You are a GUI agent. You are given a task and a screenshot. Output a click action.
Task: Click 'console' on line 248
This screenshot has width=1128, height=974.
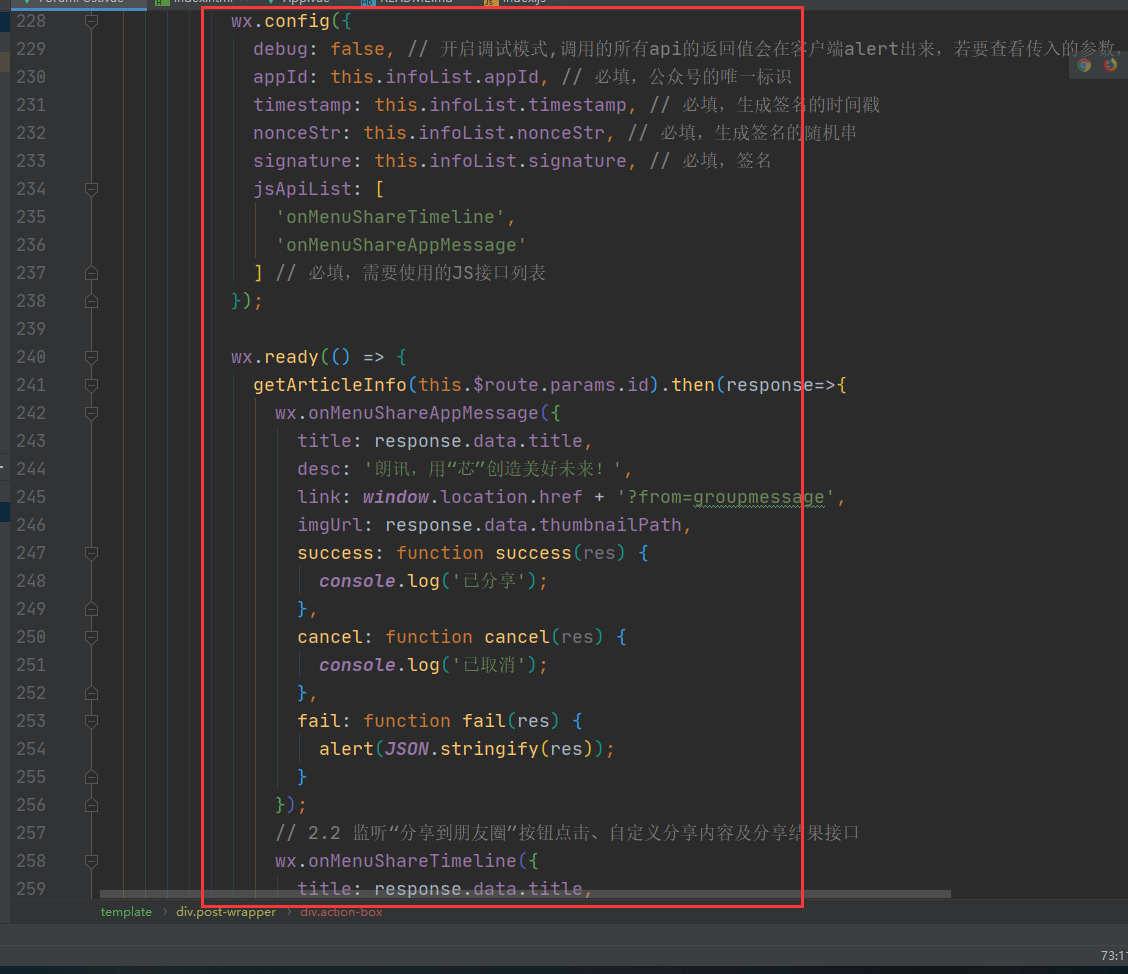click(357, 581)
